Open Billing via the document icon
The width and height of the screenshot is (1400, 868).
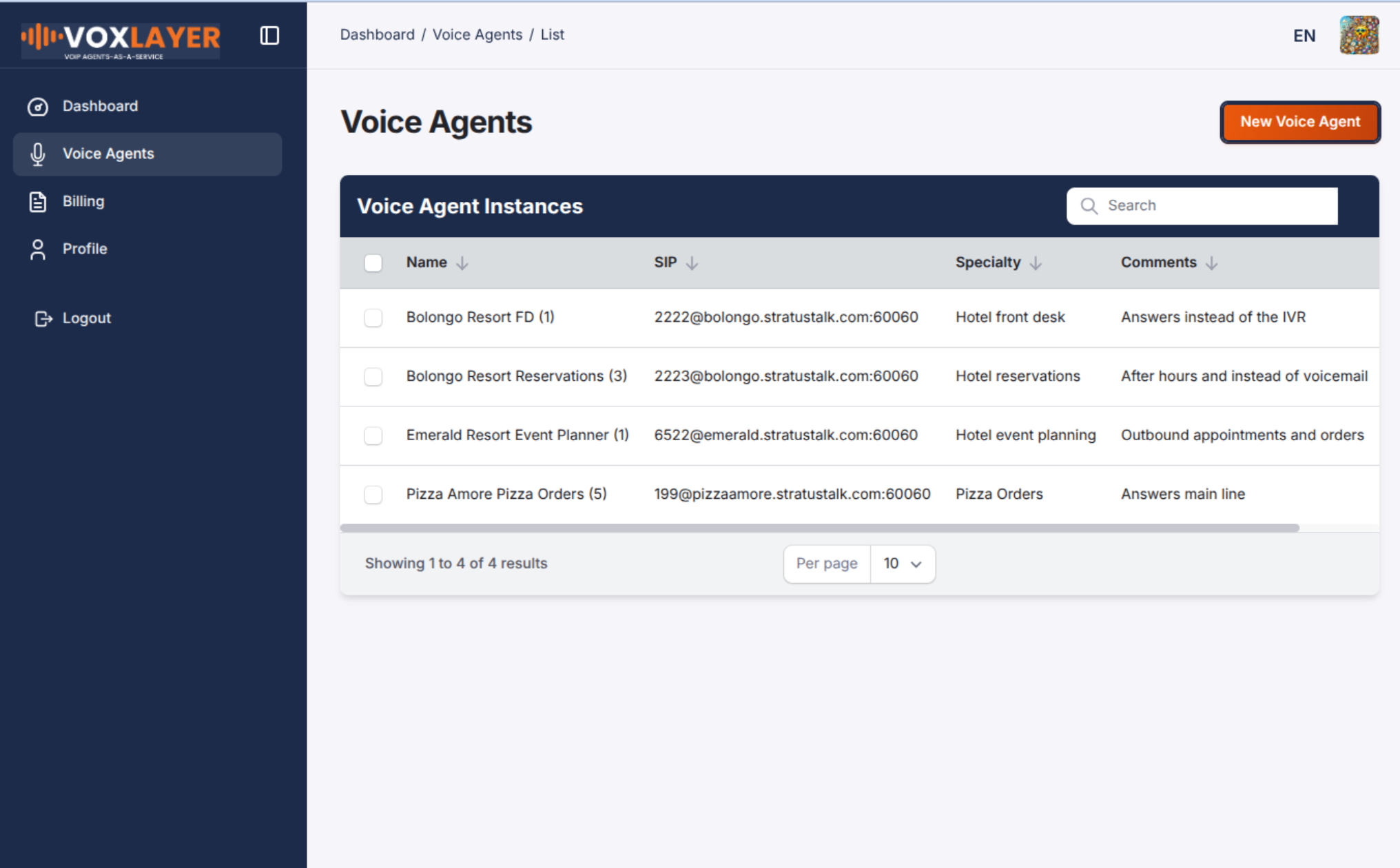[x=37, y=201]
